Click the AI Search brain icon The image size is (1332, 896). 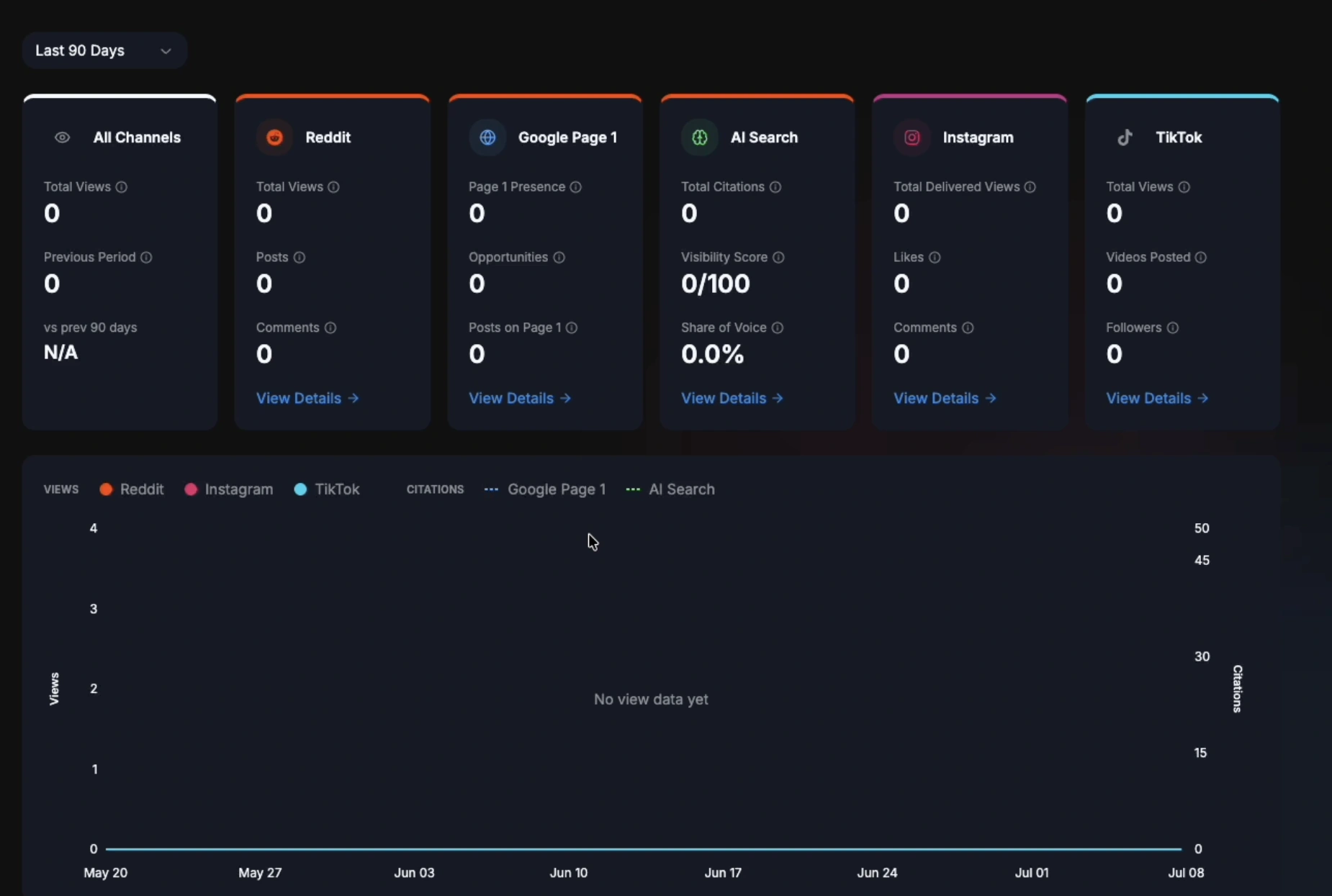(x=700, y=137)
